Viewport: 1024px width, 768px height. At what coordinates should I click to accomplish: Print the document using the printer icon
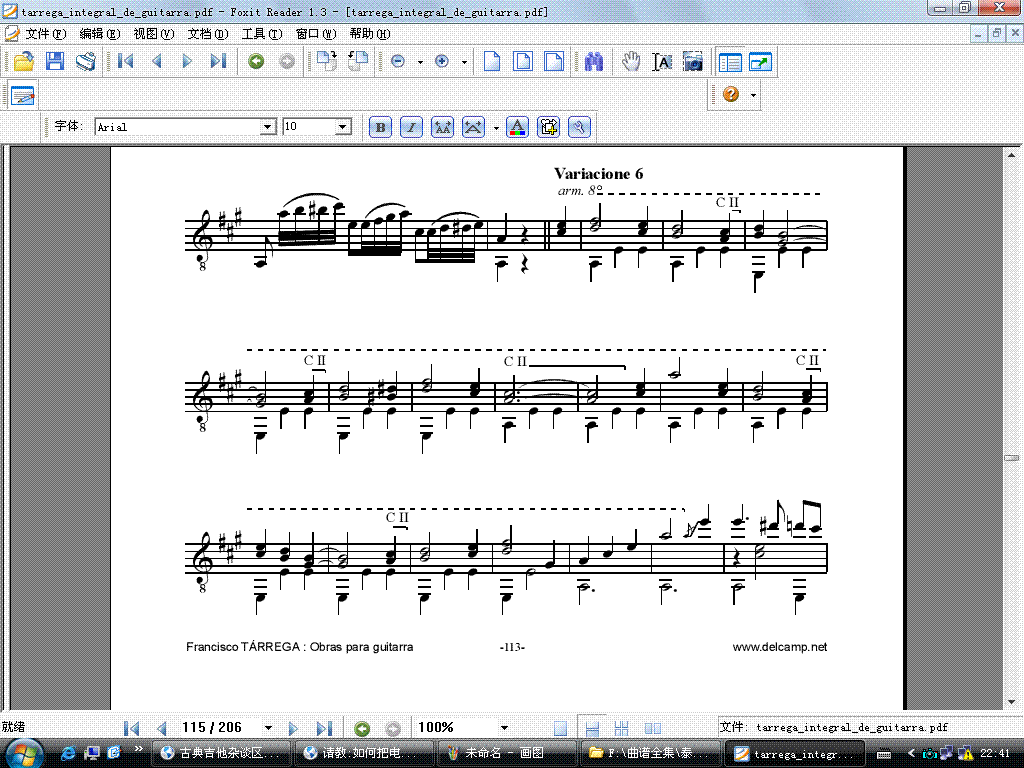(x=86, y=61)
